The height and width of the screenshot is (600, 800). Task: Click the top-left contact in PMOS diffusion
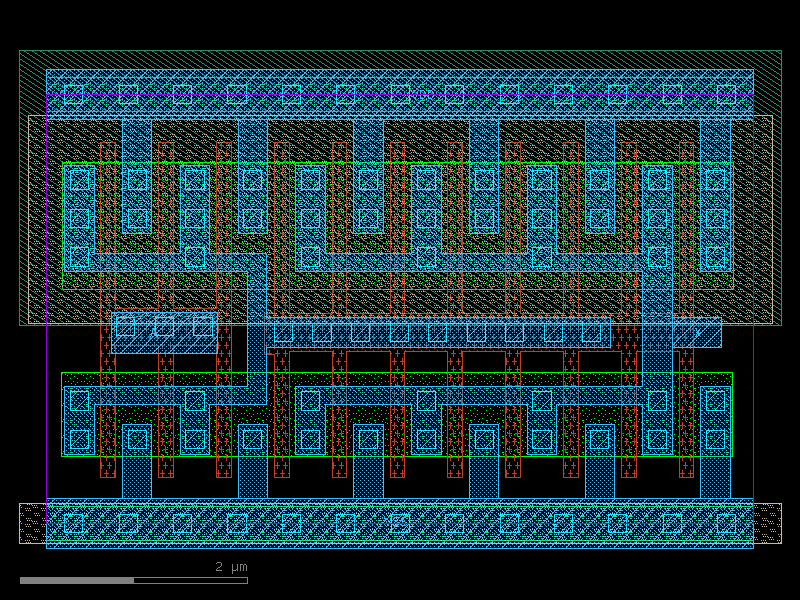click(79, 180)
